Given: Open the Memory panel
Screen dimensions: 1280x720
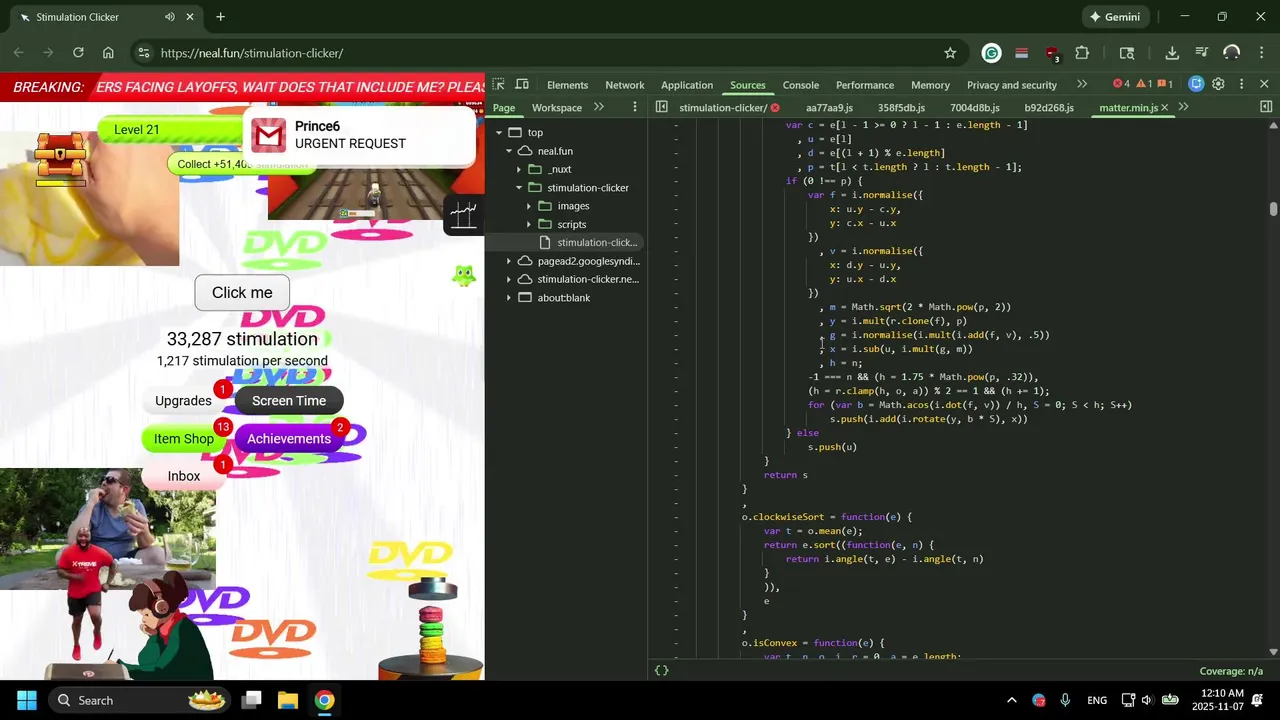Looking at the screenshot, I should [x=930, y=85].
